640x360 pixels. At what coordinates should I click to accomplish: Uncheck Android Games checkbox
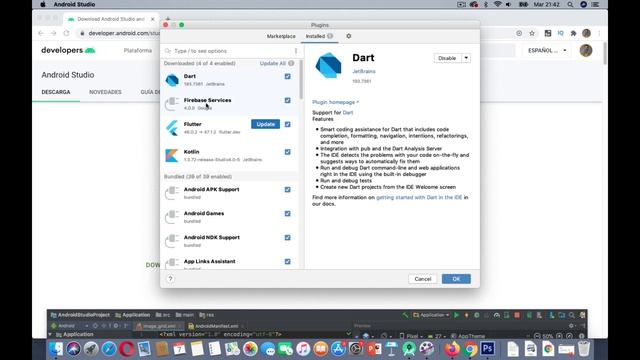point(288,213)
